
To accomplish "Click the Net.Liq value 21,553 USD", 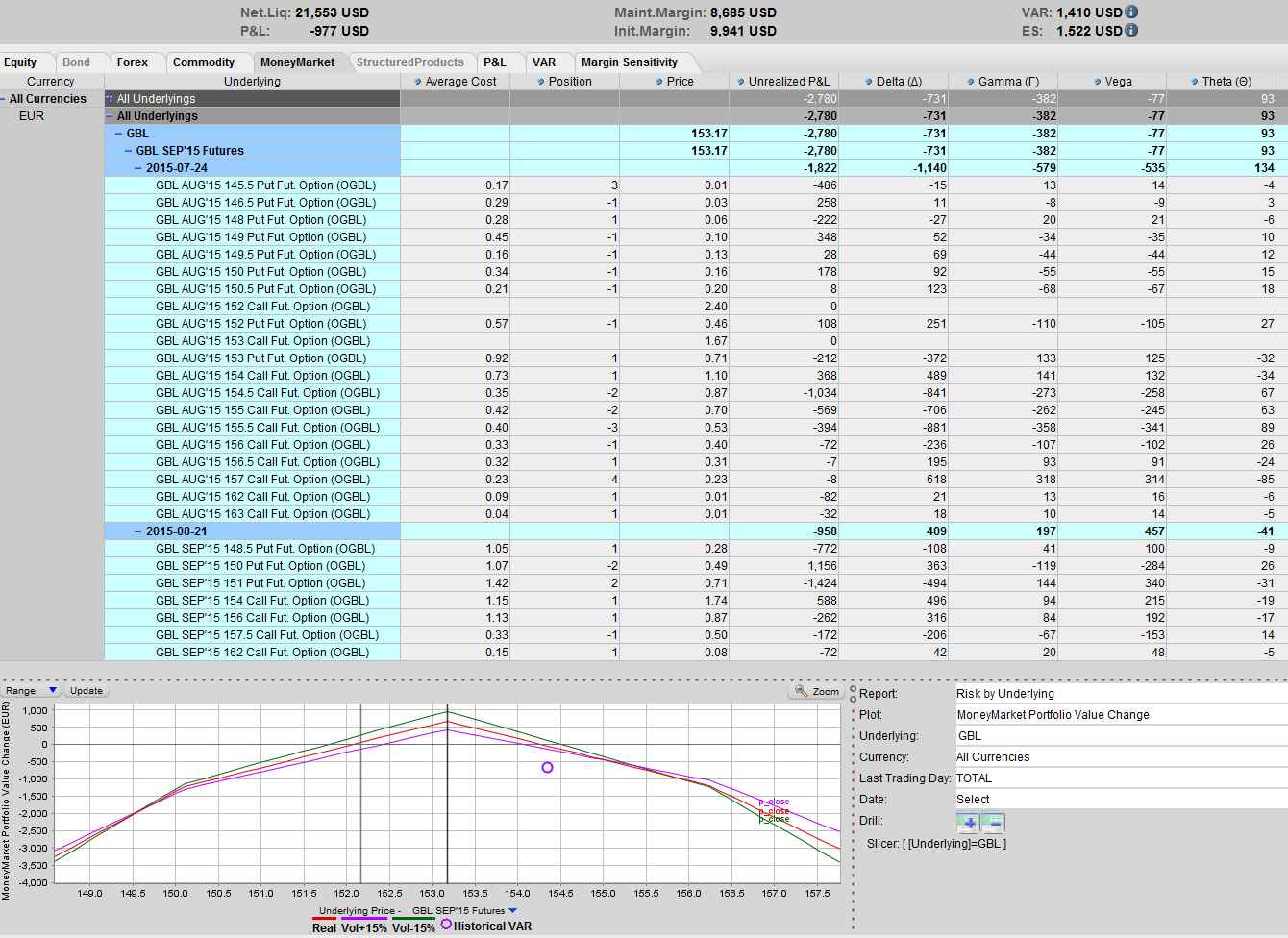I will click(x=332, y=12).
